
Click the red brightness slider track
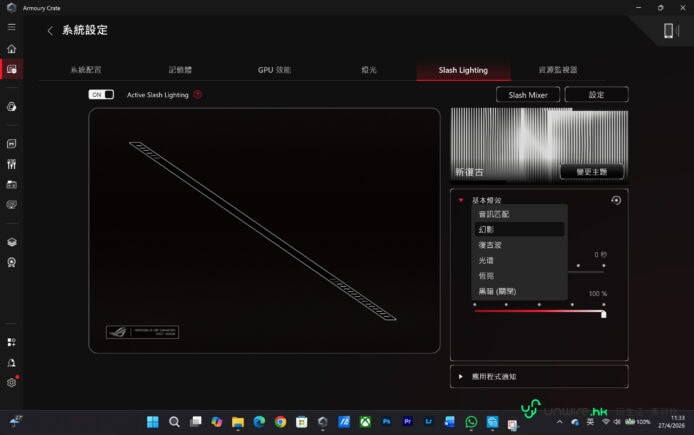[x=538, y=311]
